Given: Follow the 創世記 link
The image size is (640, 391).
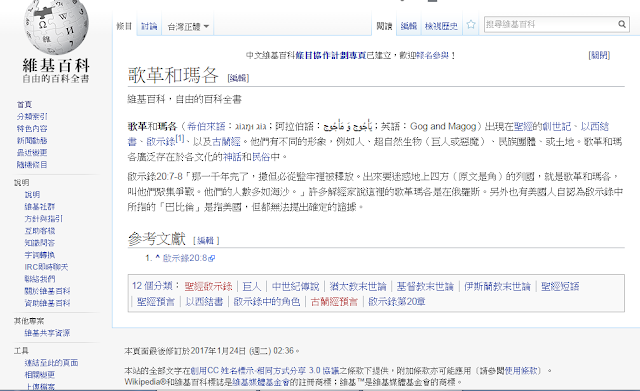Looking at the screenshot, I should [556, 127].
